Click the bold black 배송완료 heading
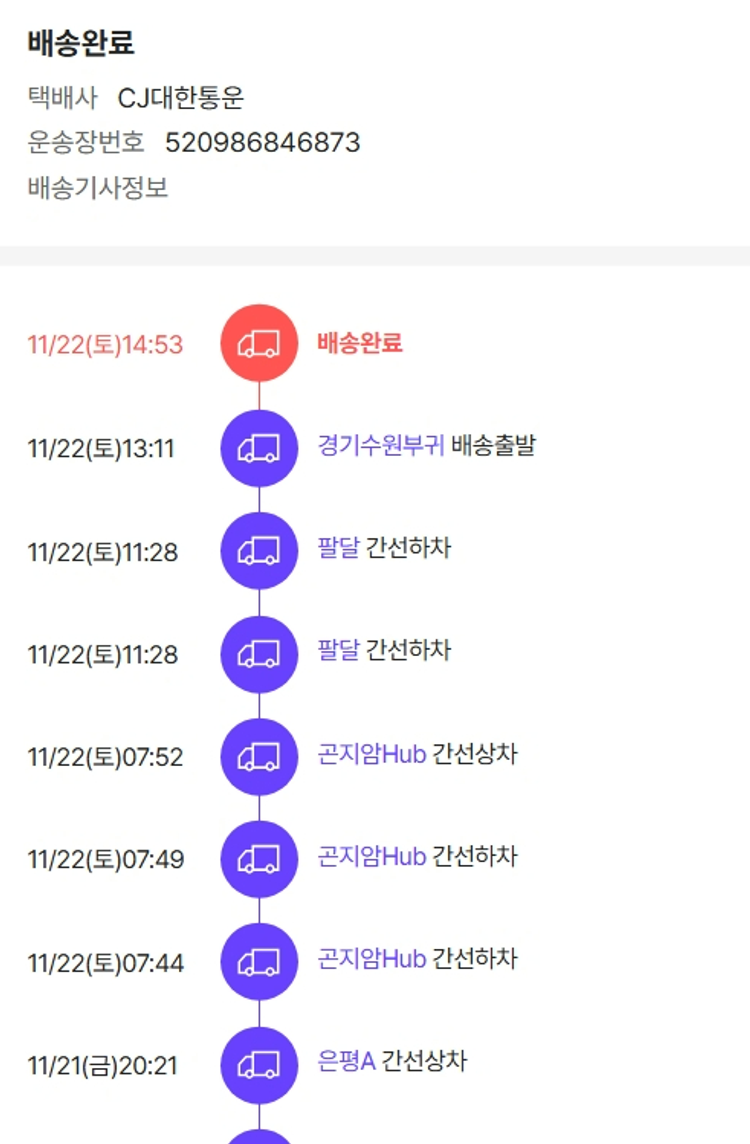Viewport: 750px width, 1144px height. 81,44
